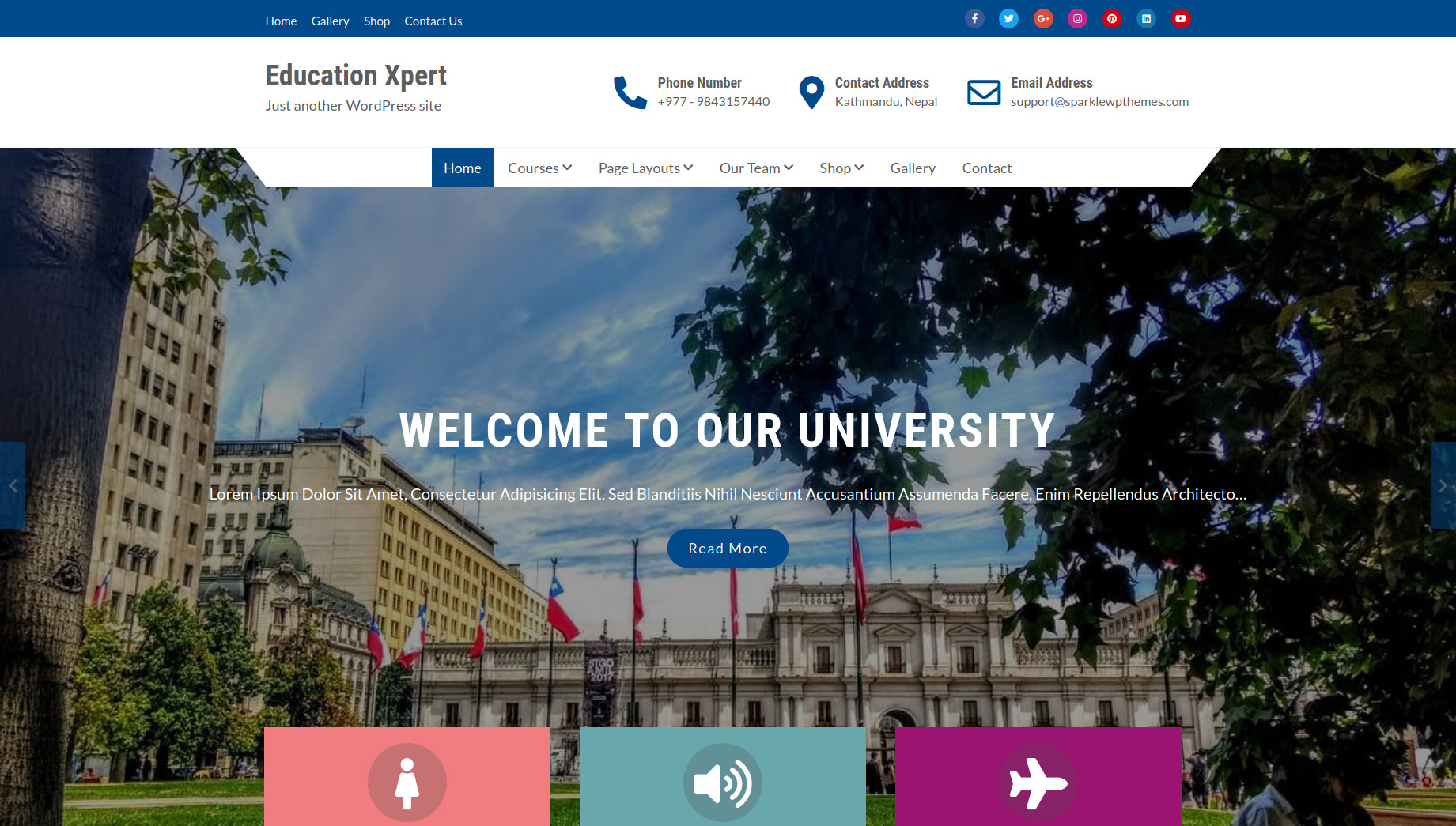Open the LinkedIn social icon
This screenshot has height=826, width=1456.
click(1146, 18)
